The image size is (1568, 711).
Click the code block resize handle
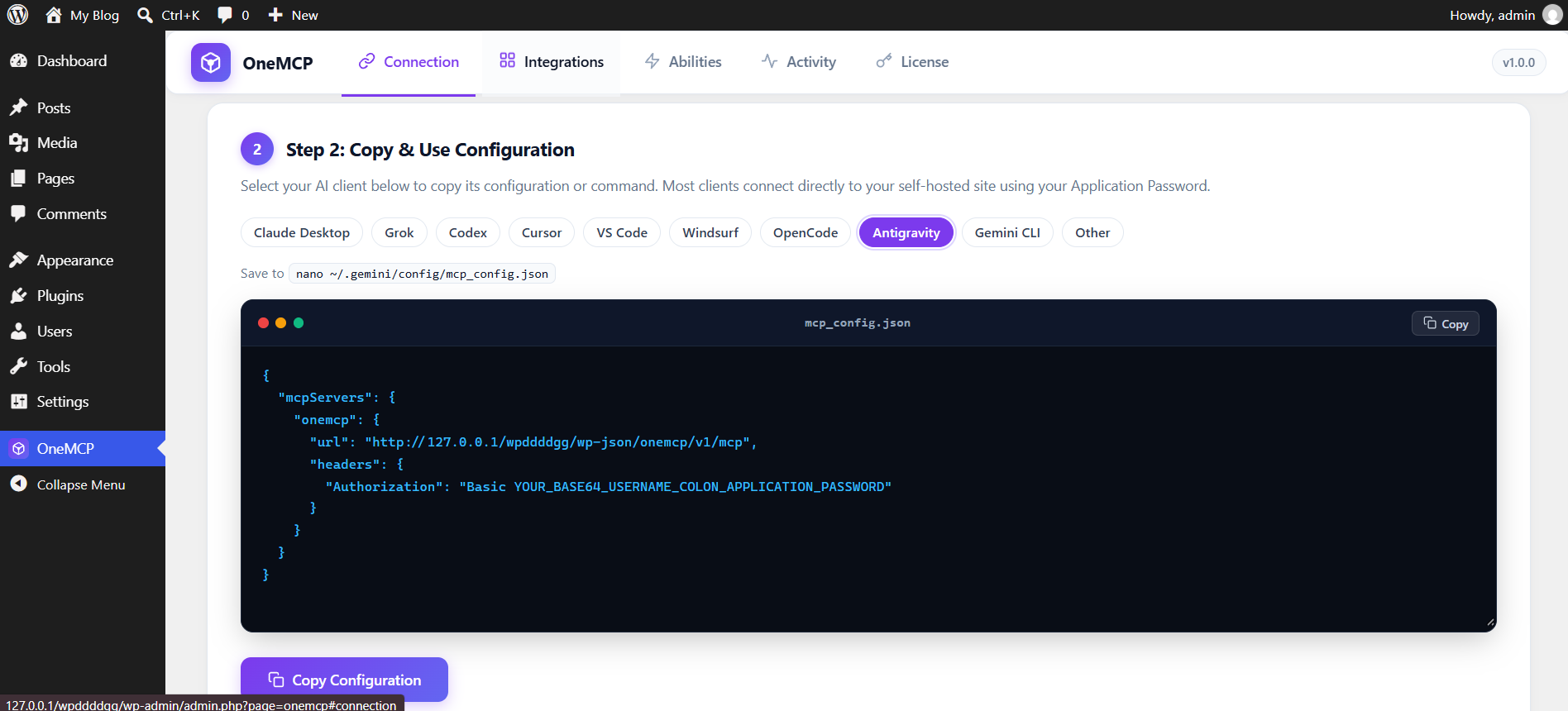(x=1490, y=623)
